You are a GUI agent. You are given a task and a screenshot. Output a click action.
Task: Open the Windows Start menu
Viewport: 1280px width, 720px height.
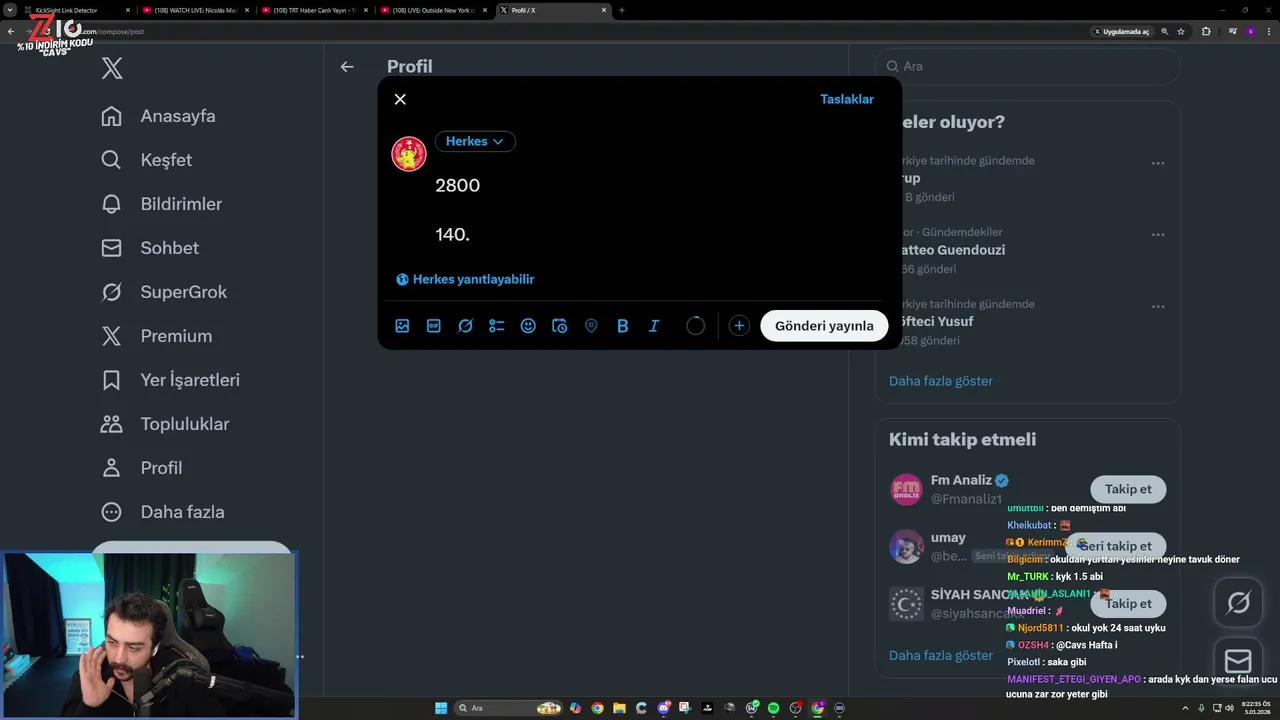[x=441, y=708]
